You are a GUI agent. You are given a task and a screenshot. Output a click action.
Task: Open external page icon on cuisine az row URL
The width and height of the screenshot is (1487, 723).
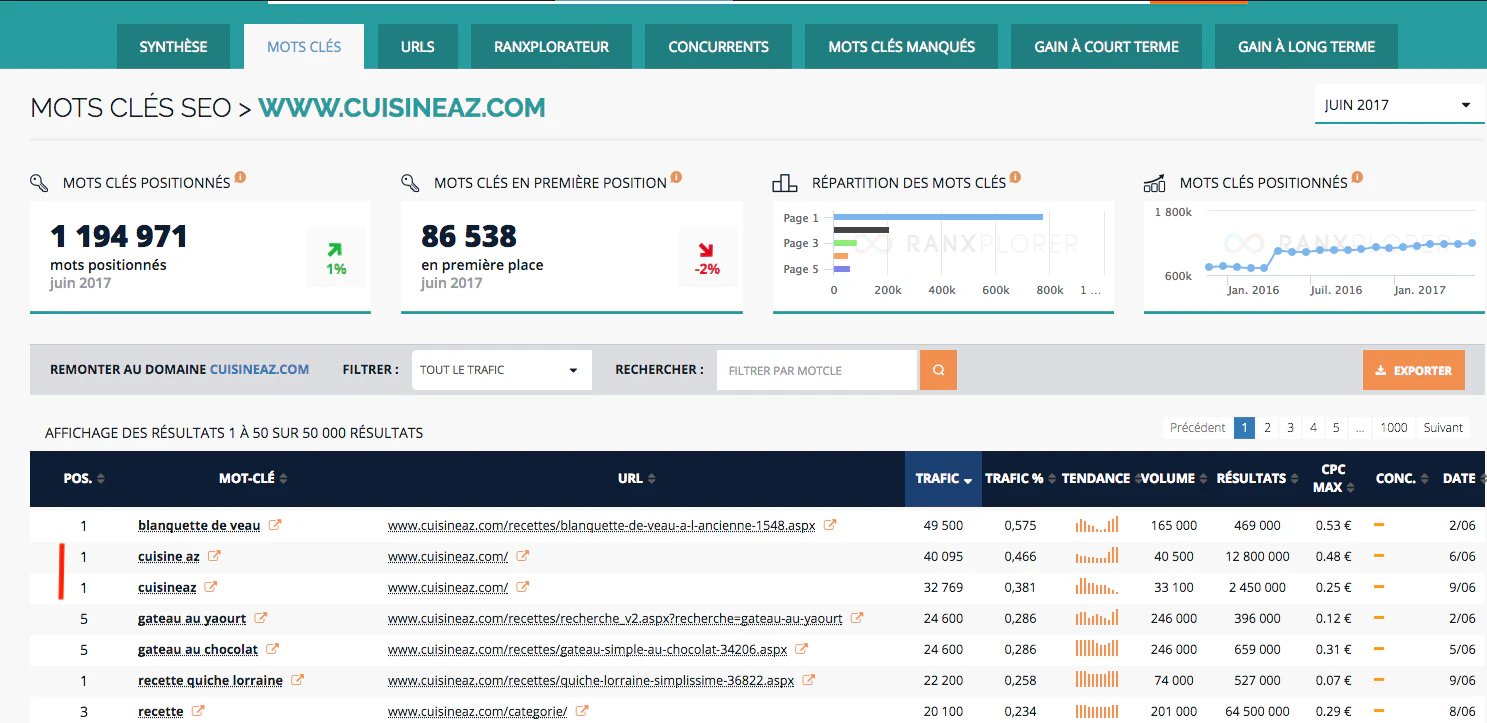click(522, 556)
